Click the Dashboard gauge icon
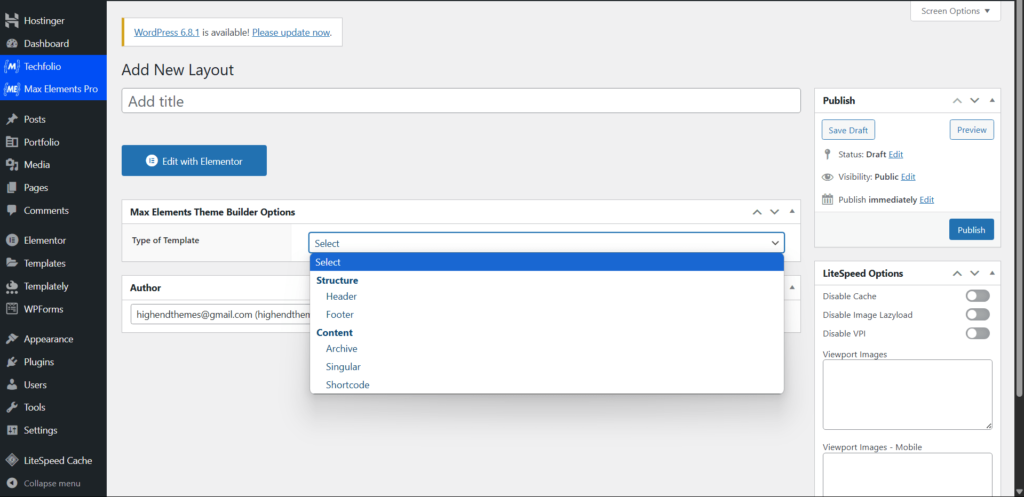The image size is (1024, 497). (x=12, y=44)
